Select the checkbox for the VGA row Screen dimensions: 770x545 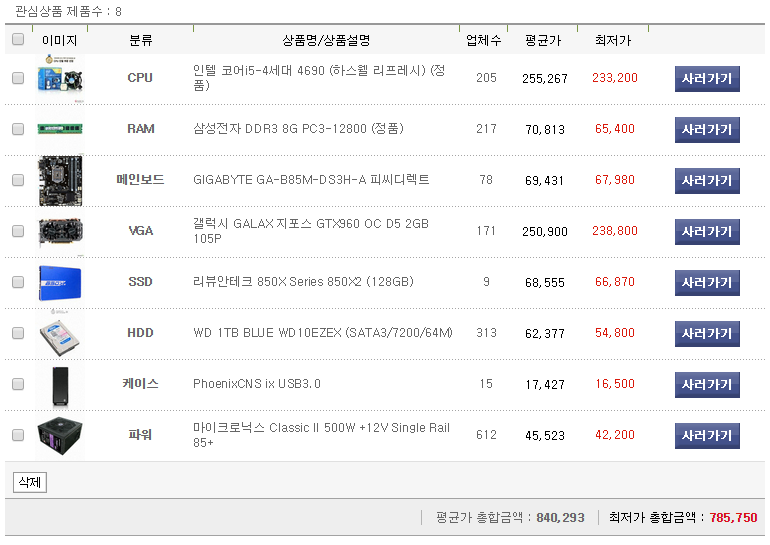point(17,231)
